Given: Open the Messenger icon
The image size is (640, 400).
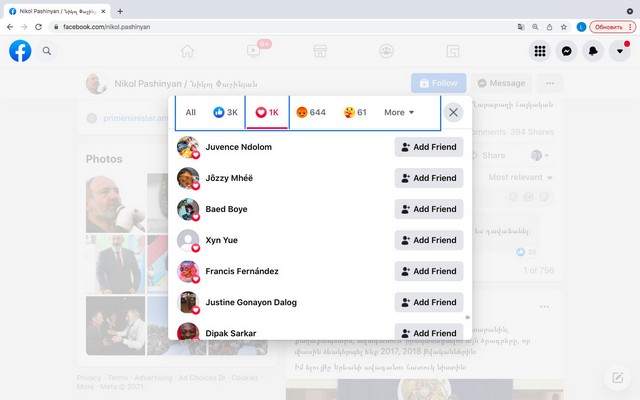Looking at the screenshot, I should (567, 51).
